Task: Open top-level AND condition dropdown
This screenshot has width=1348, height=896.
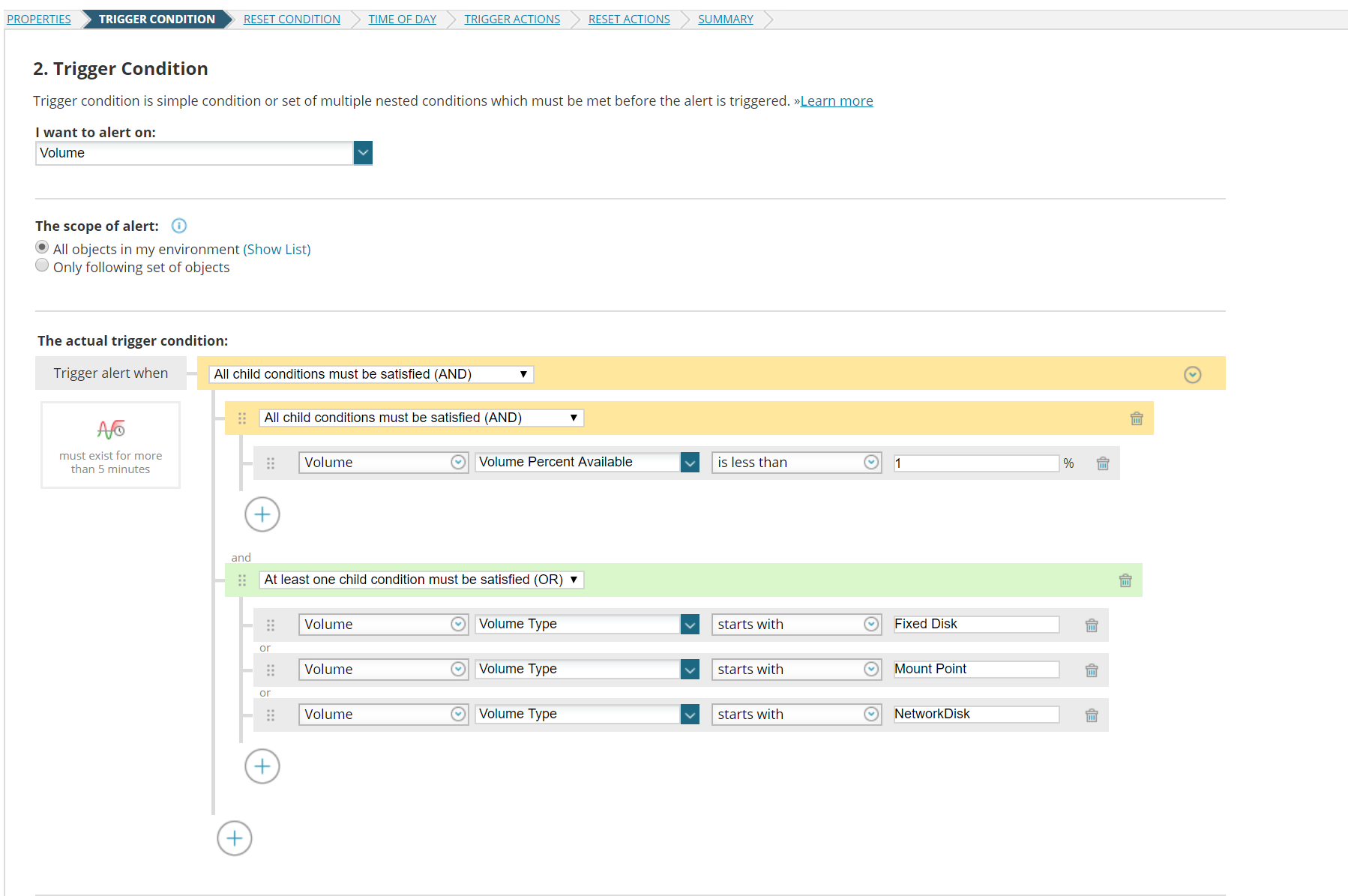Action: click(x=371, y=374)
